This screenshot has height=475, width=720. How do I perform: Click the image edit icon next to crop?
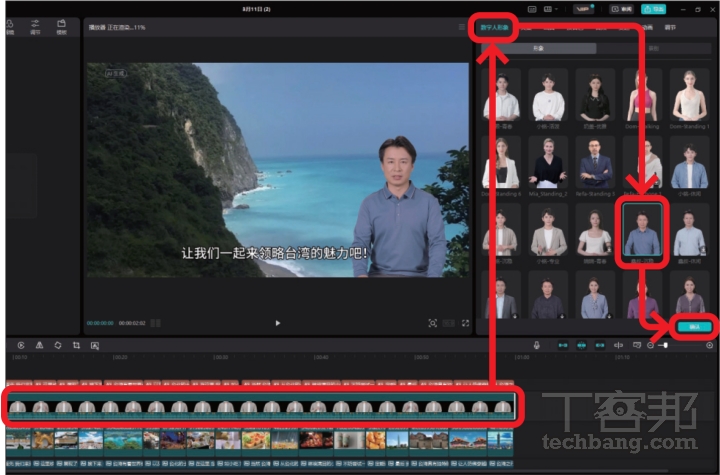click(x=95, y=345)
